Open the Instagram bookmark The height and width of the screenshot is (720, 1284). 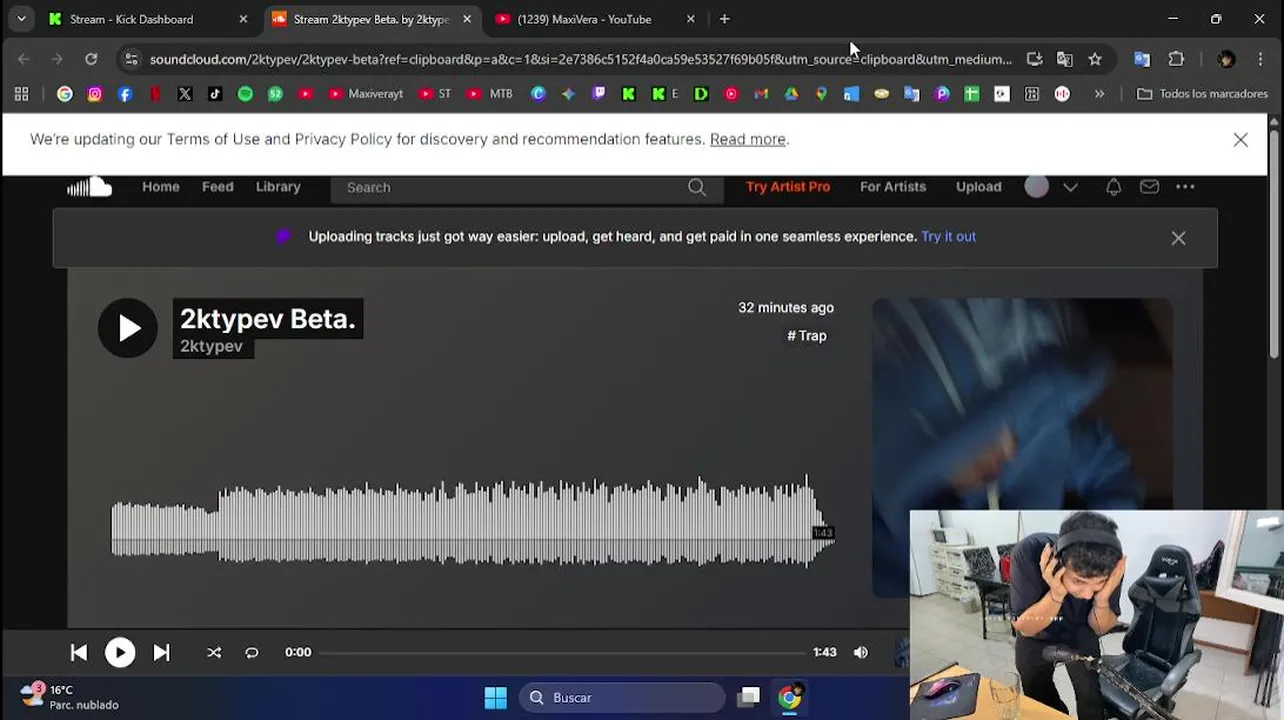pos(95,94)
